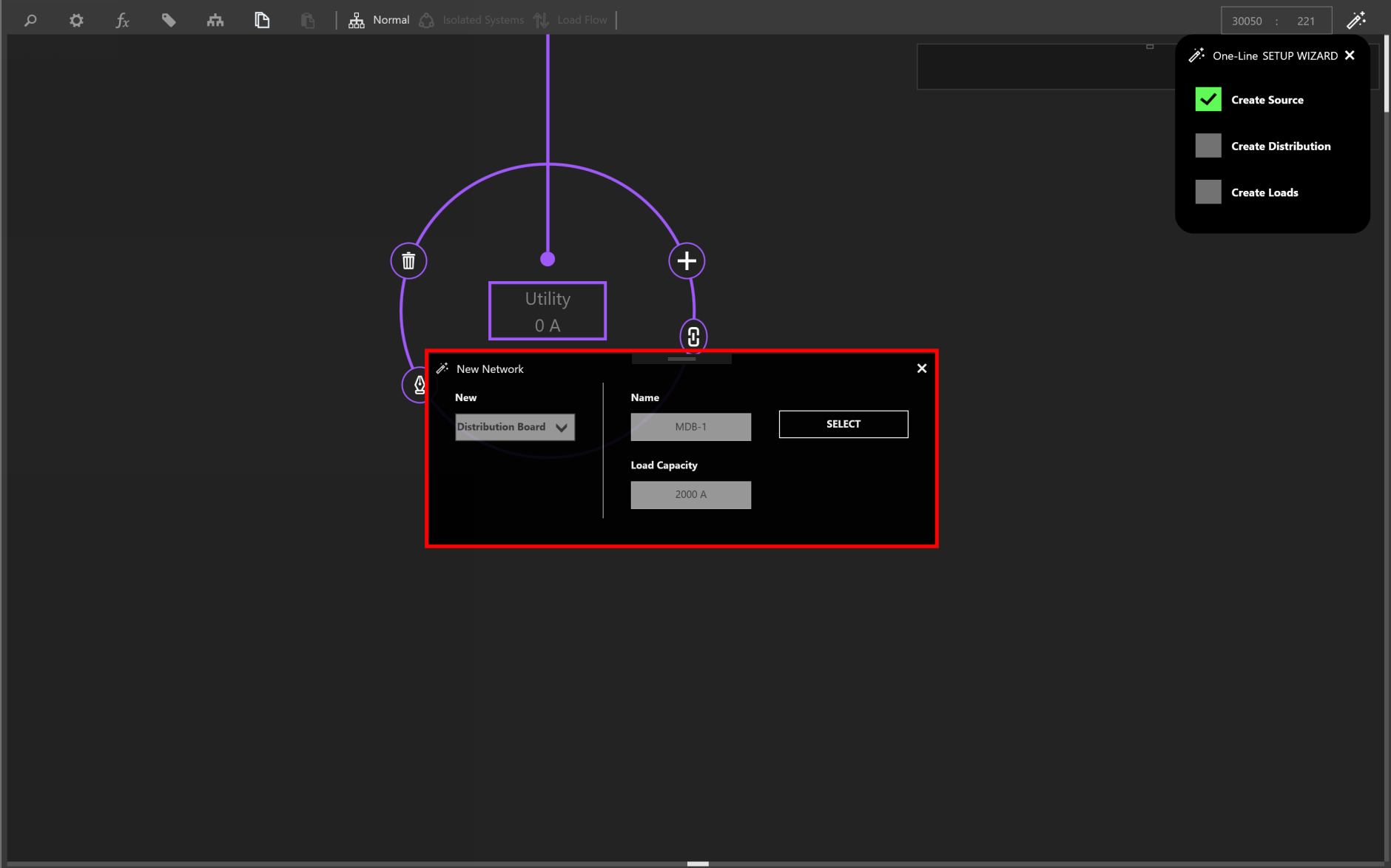The image size is (1391, 868).
Task: Click the trash icon on Utility ring
Action: [x=408, y=261]
